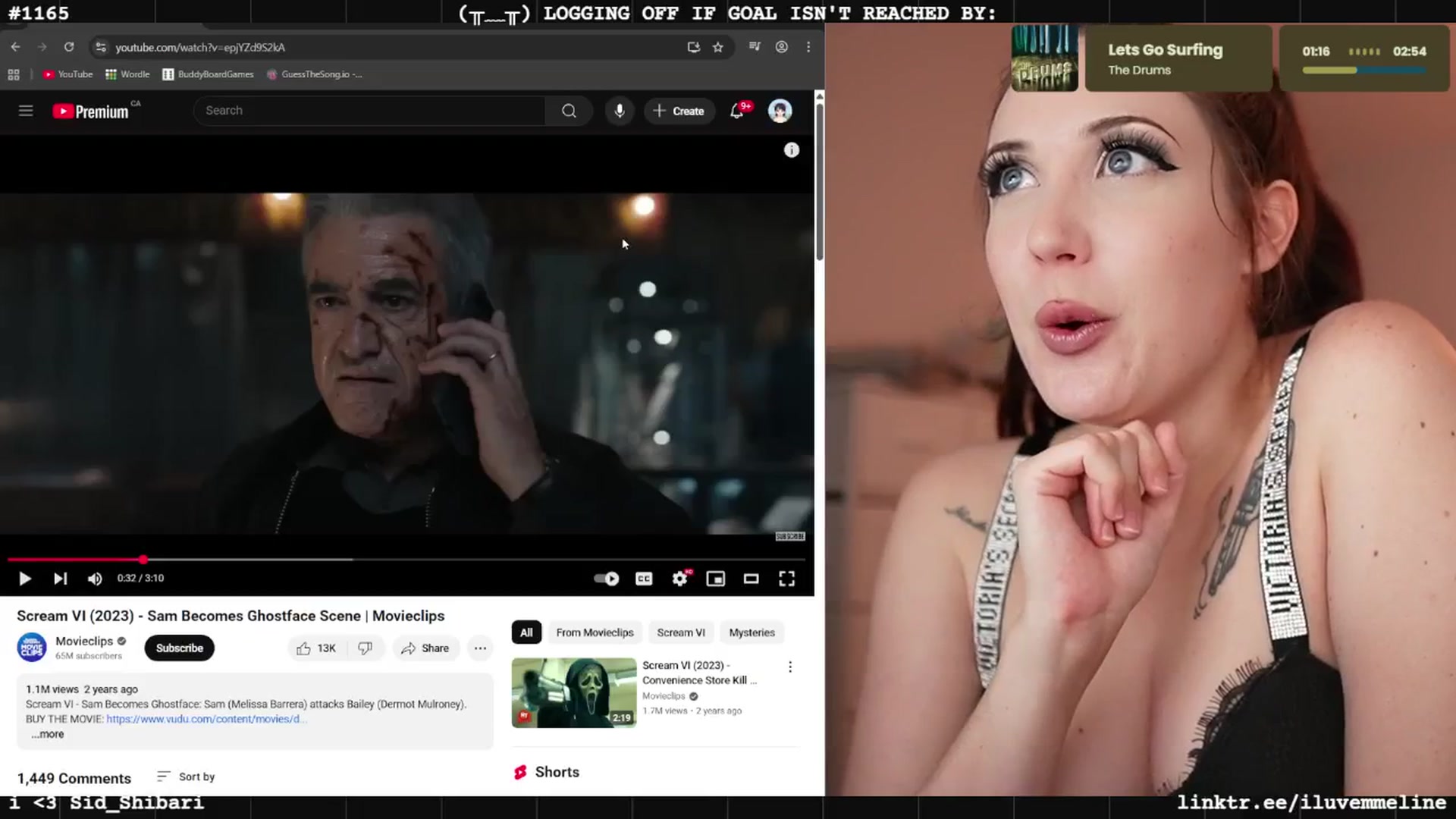Focus the YouTube search box
The image size is (1456, 819).
(x=369, y=111)
